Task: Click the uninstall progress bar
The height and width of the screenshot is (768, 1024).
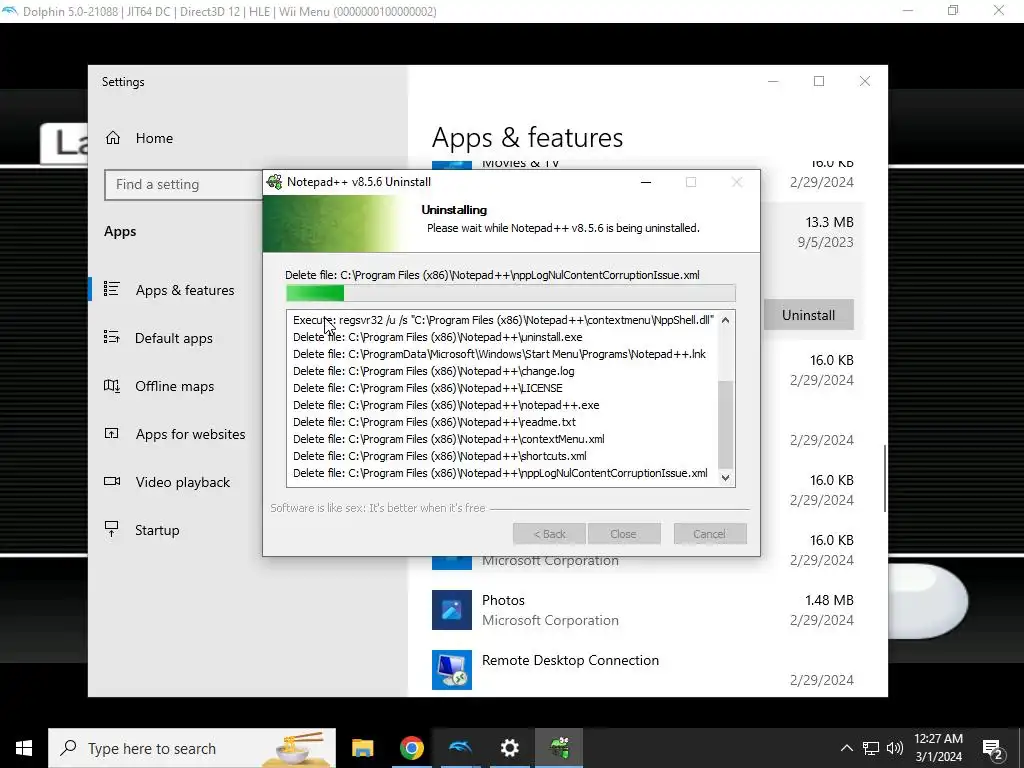Action: (x=511, y=293)
